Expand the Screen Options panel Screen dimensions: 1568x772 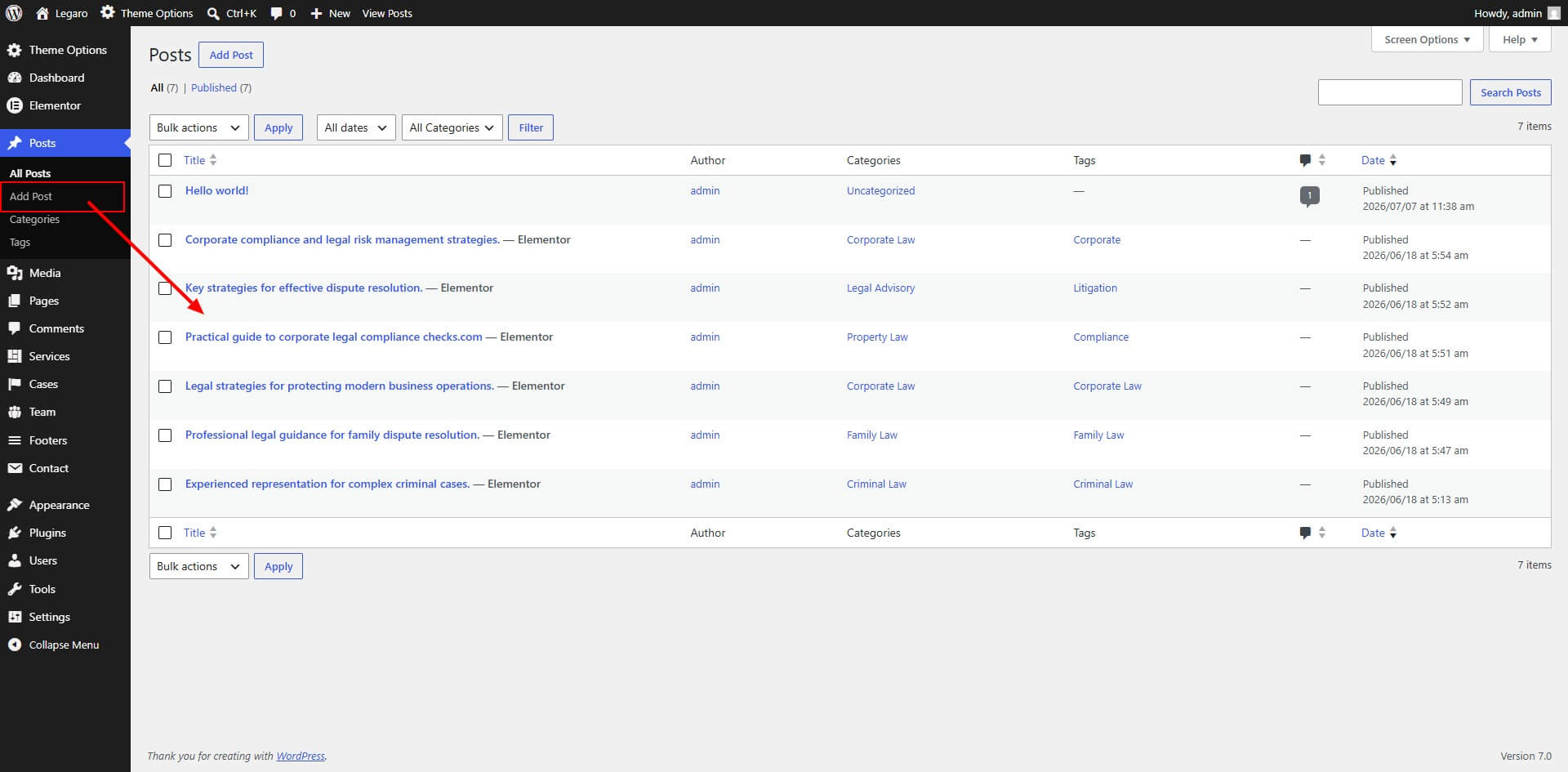(x=1427, y=39)
